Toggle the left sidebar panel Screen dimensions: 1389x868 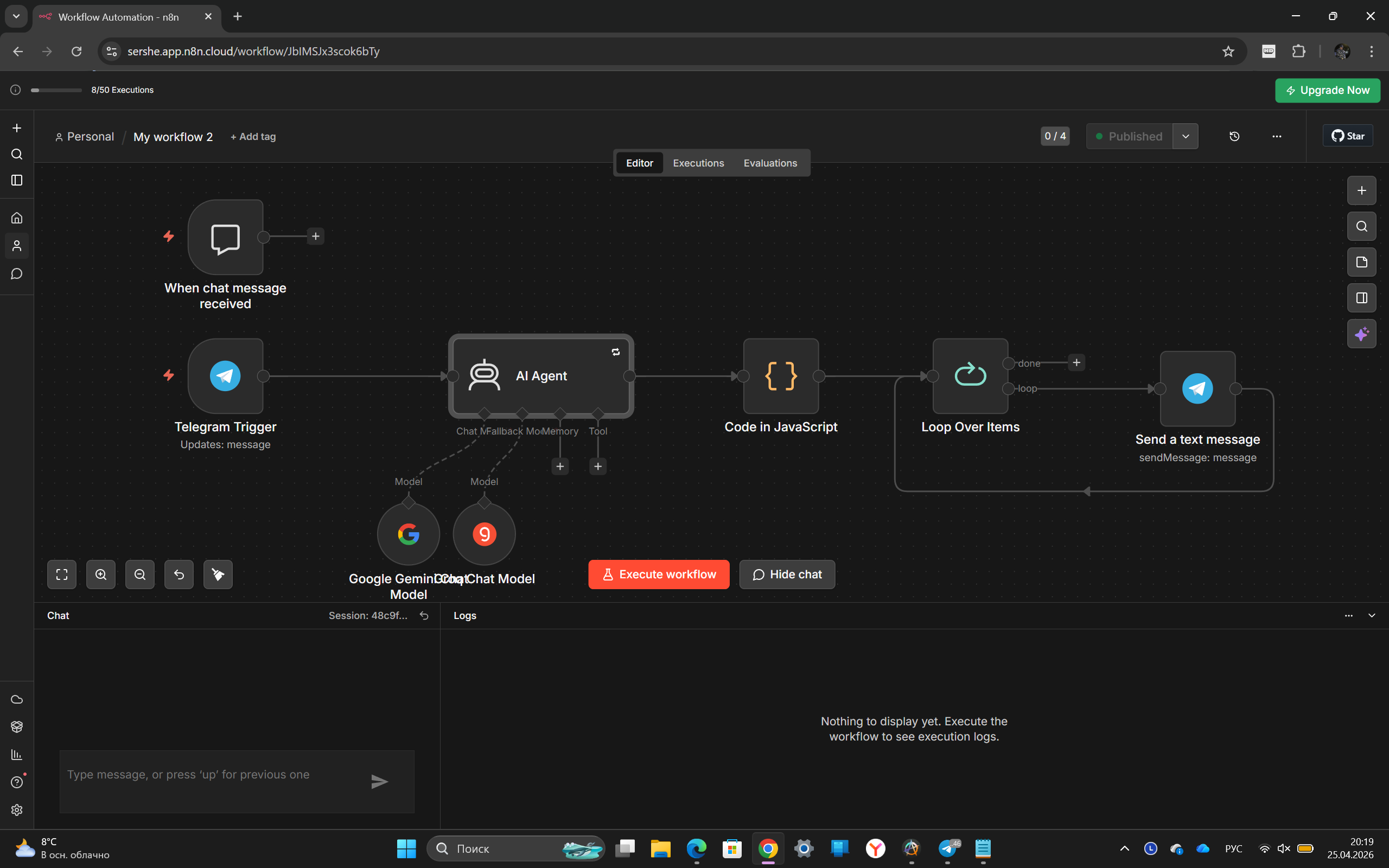click(17, 180)
